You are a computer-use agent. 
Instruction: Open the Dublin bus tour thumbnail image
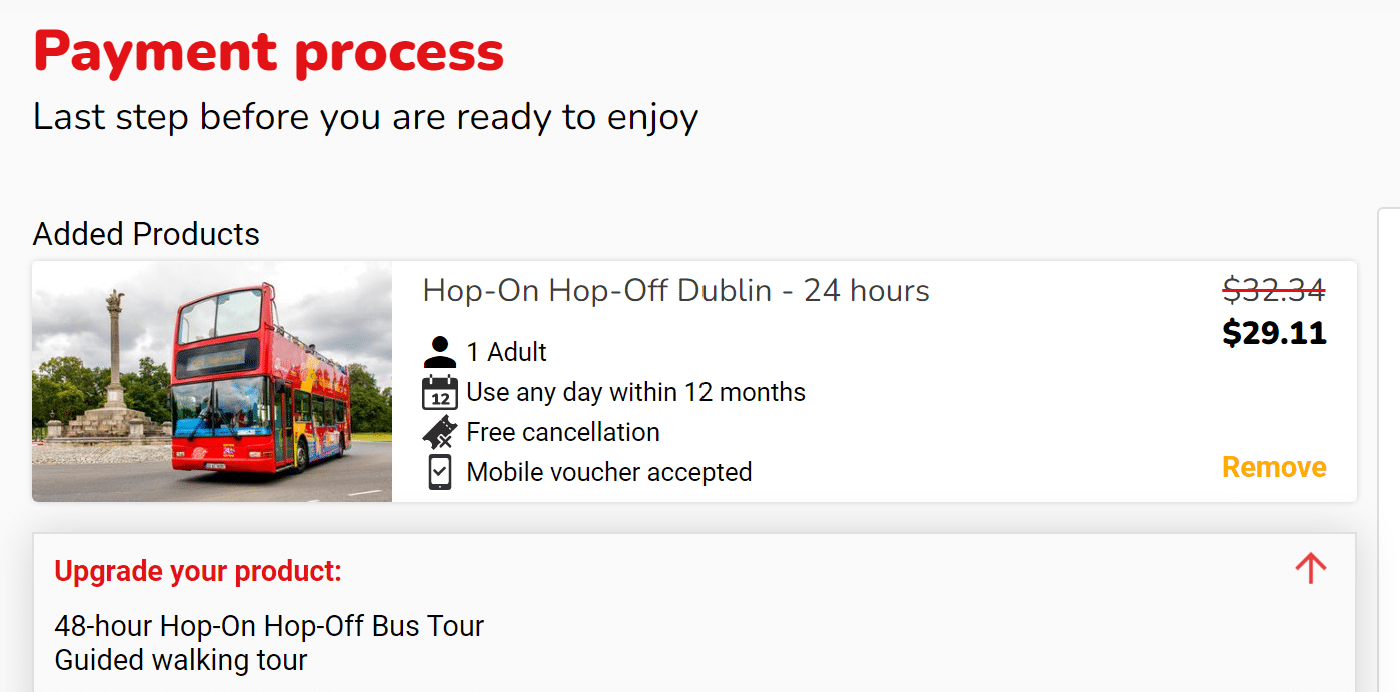[212, 381]
